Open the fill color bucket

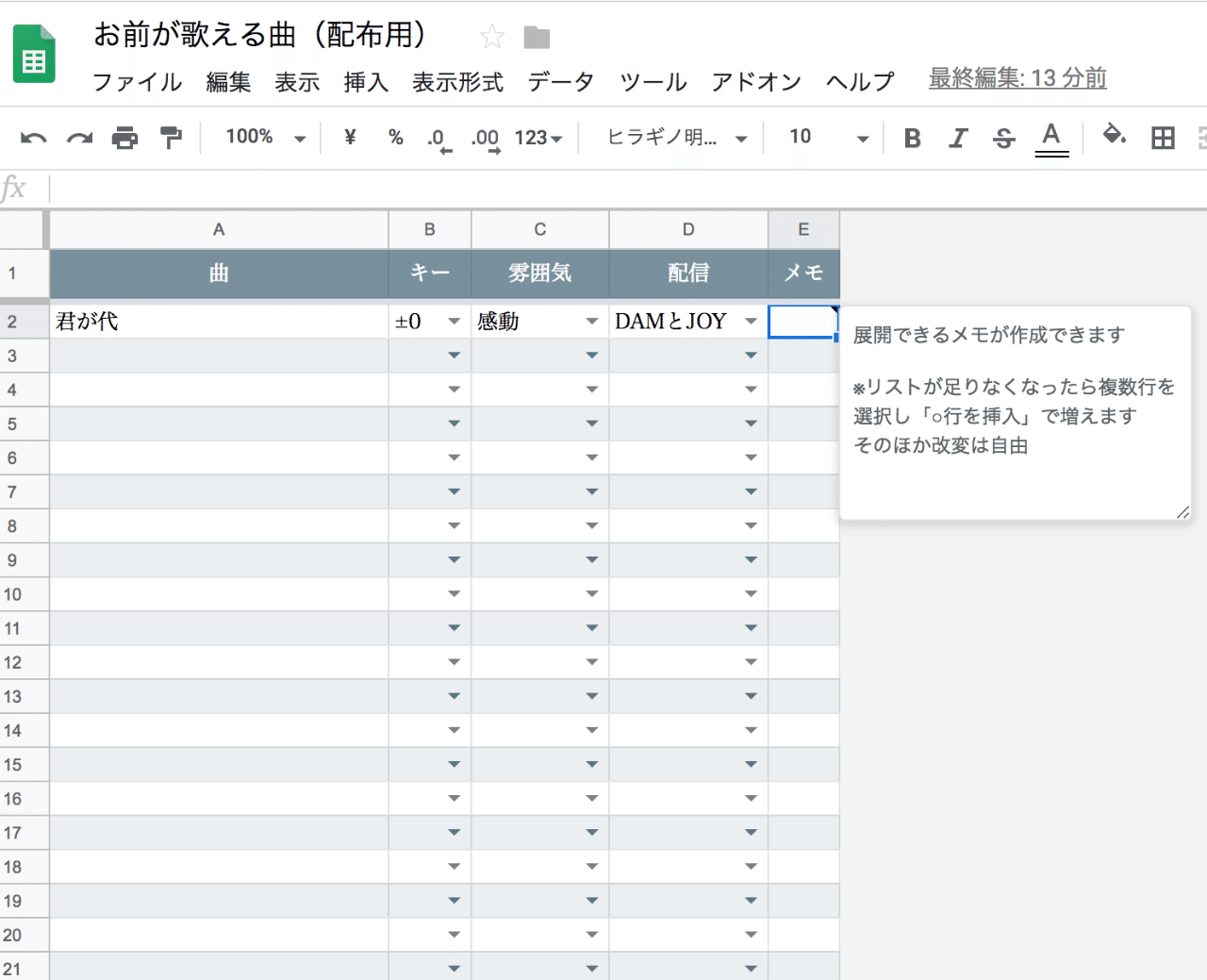click(x=1115, y=135)
